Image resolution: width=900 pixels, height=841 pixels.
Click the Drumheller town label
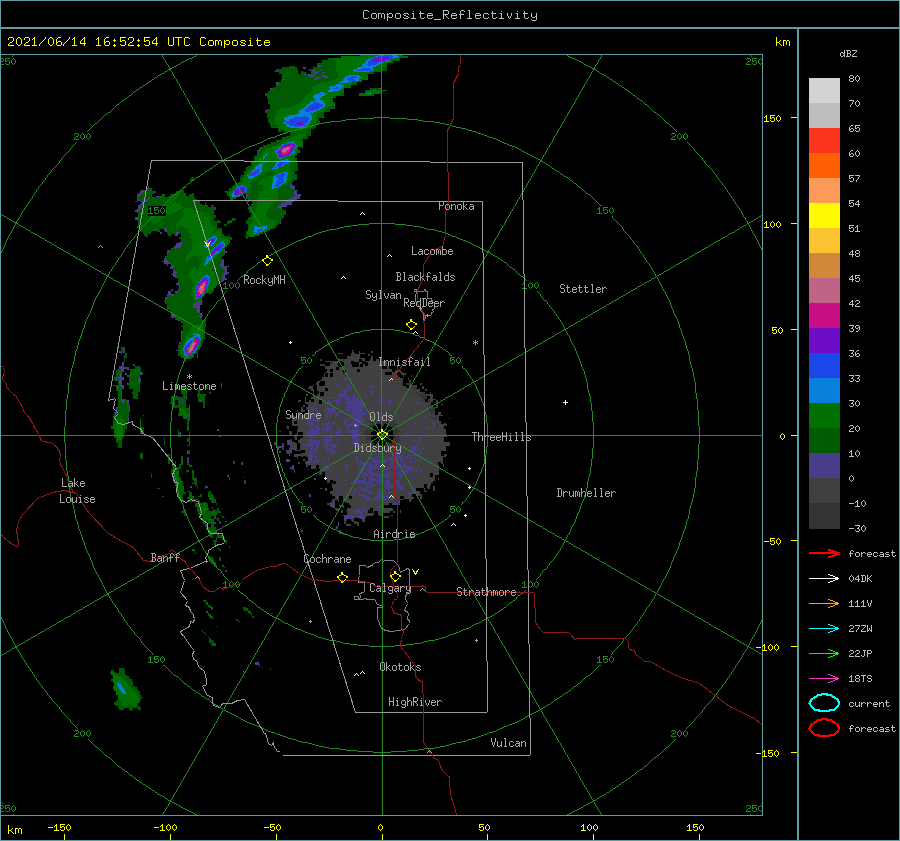point(586,493)
